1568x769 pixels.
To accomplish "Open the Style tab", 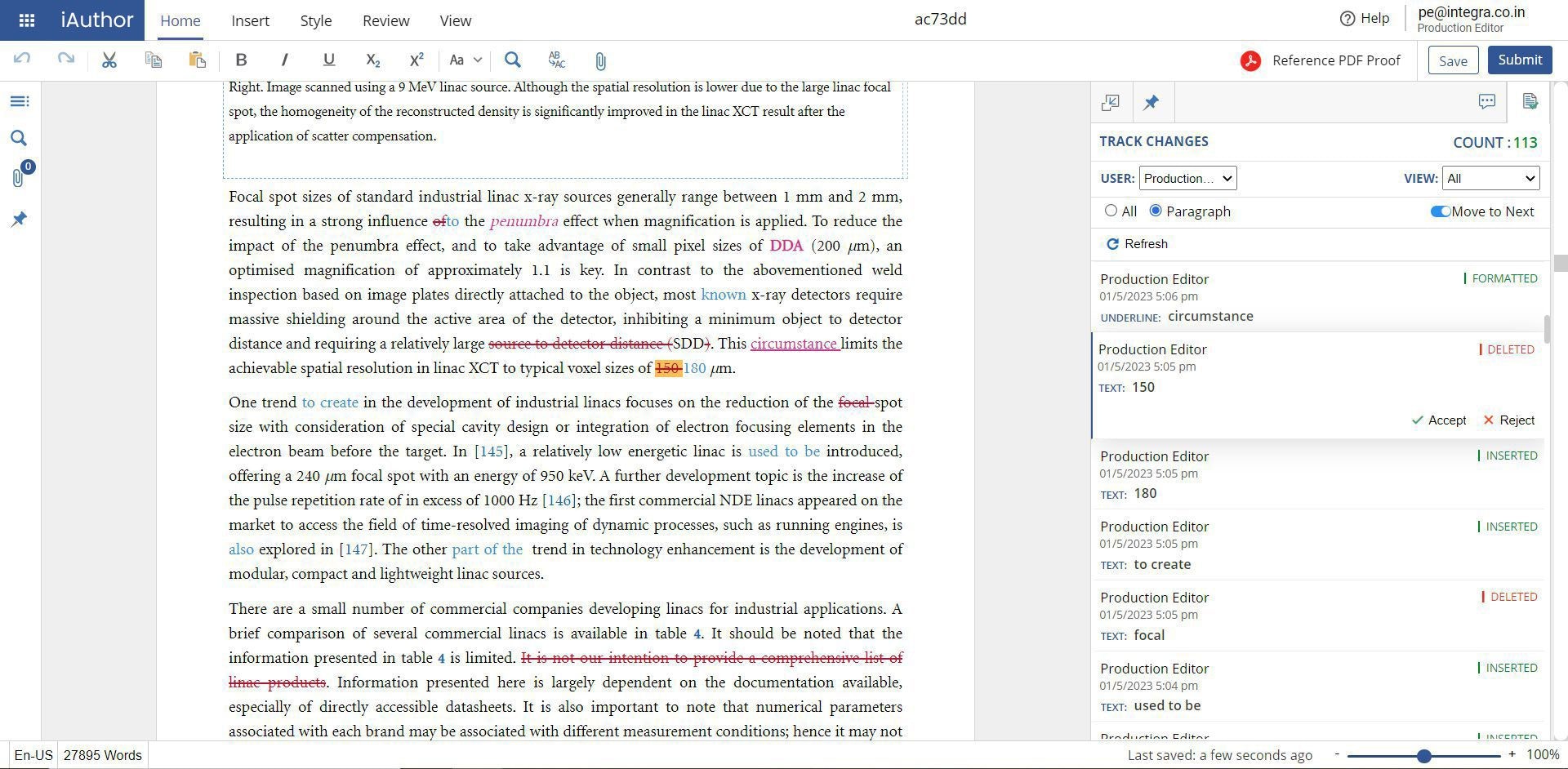I will click(315, 20).
